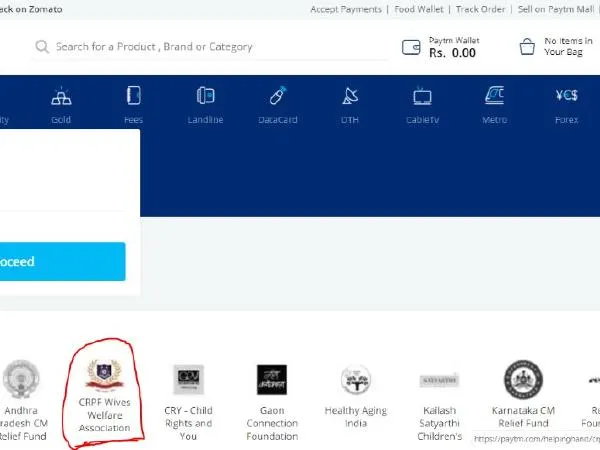This screenshot has height=450, width=600.
Task: Open Sell on Paytm Mall link
Action: coord(556,10)
